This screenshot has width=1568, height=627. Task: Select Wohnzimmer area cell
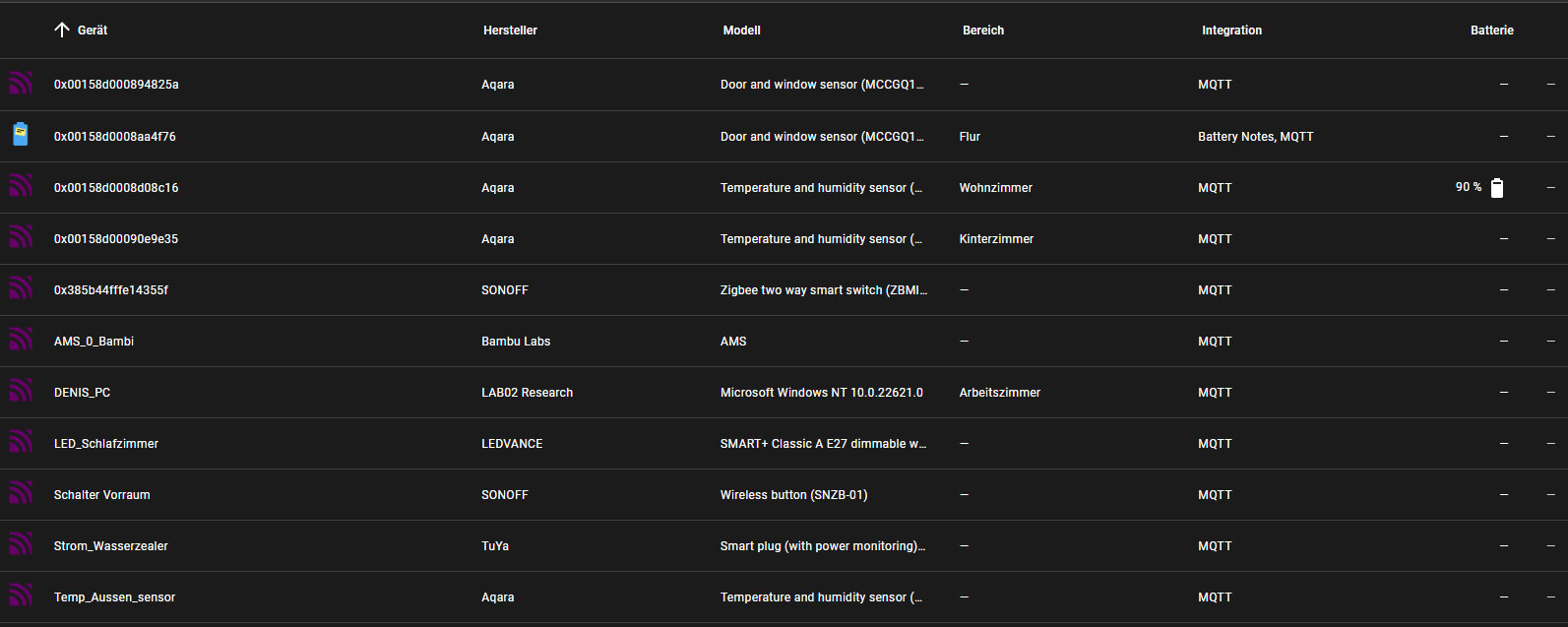click(x=995, y=188)
